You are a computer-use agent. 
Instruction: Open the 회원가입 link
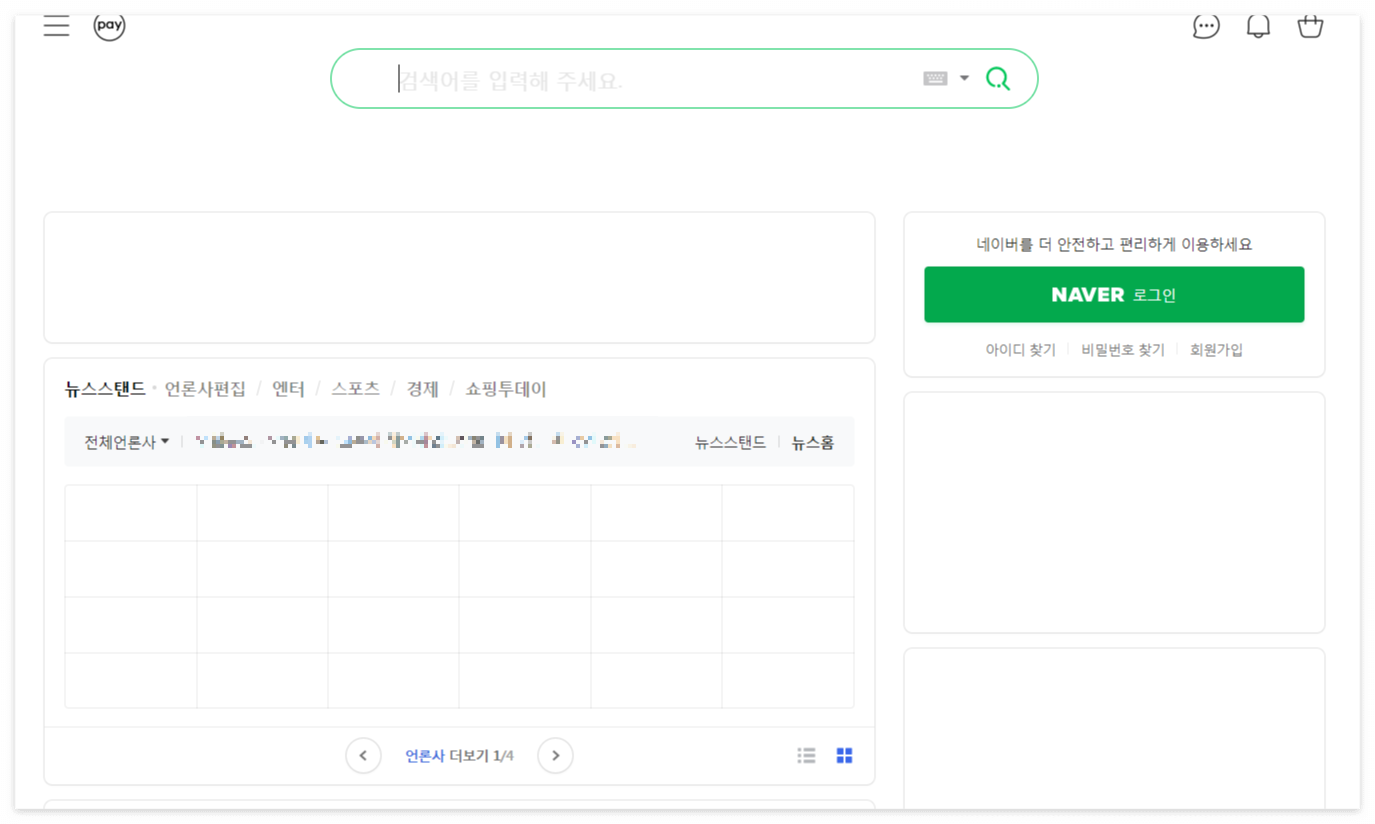pyautogui.click(x=1216, y=350)
